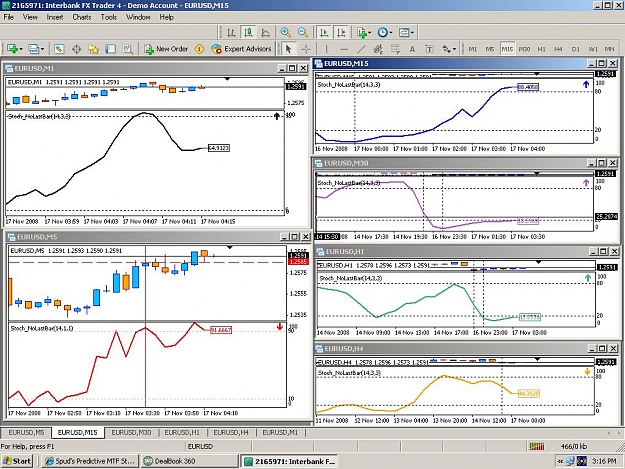Open the Data Window crosshair-circle icon
Viewport: 625px width, 469px height.
point(76,49)
